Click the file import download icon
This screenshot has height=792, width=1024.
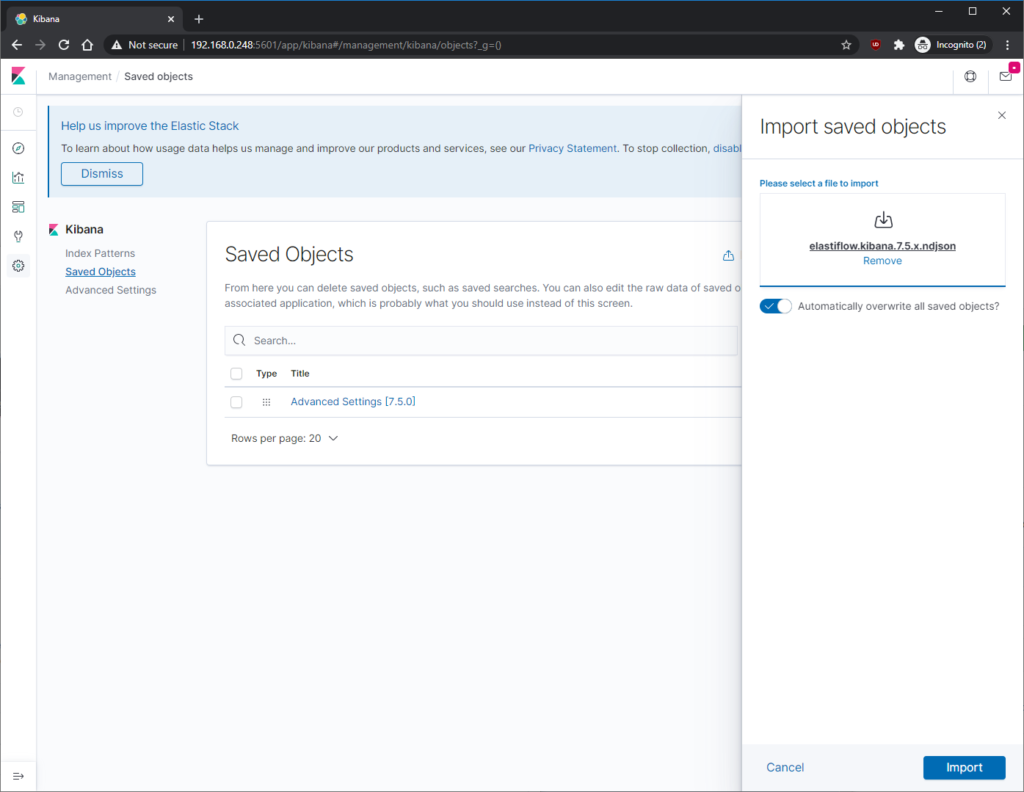(883, 220)
